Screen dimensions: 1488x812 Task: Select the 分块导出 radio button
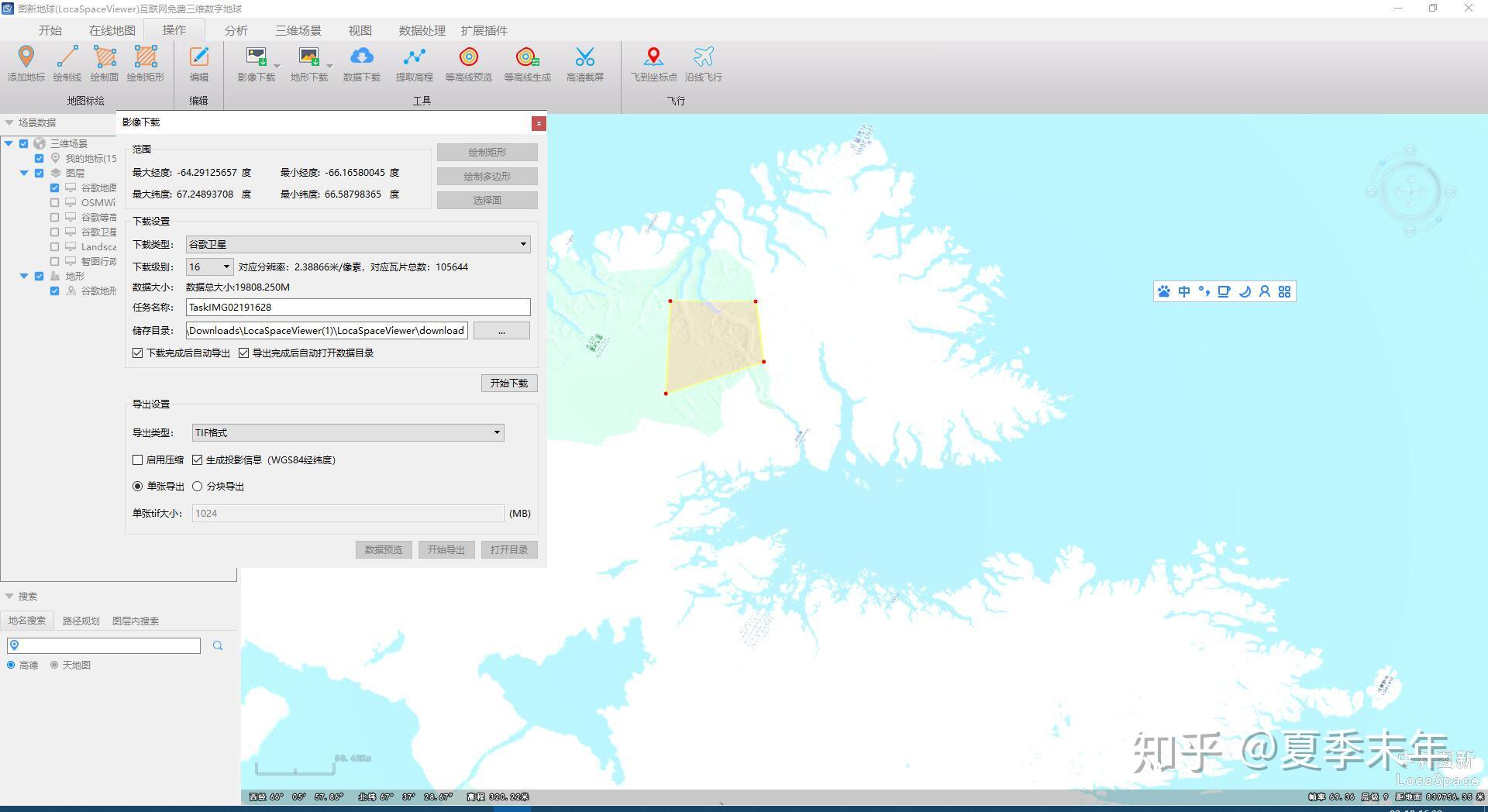click(x=198, y=486)
